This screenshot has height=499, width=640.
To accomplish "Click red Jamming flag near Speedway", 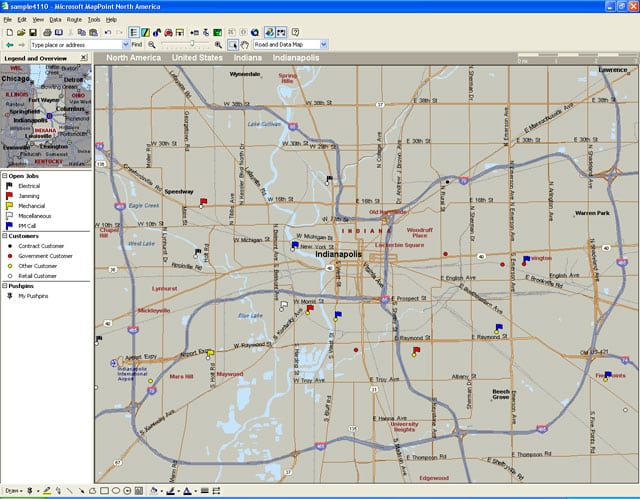I will (203, 202).
